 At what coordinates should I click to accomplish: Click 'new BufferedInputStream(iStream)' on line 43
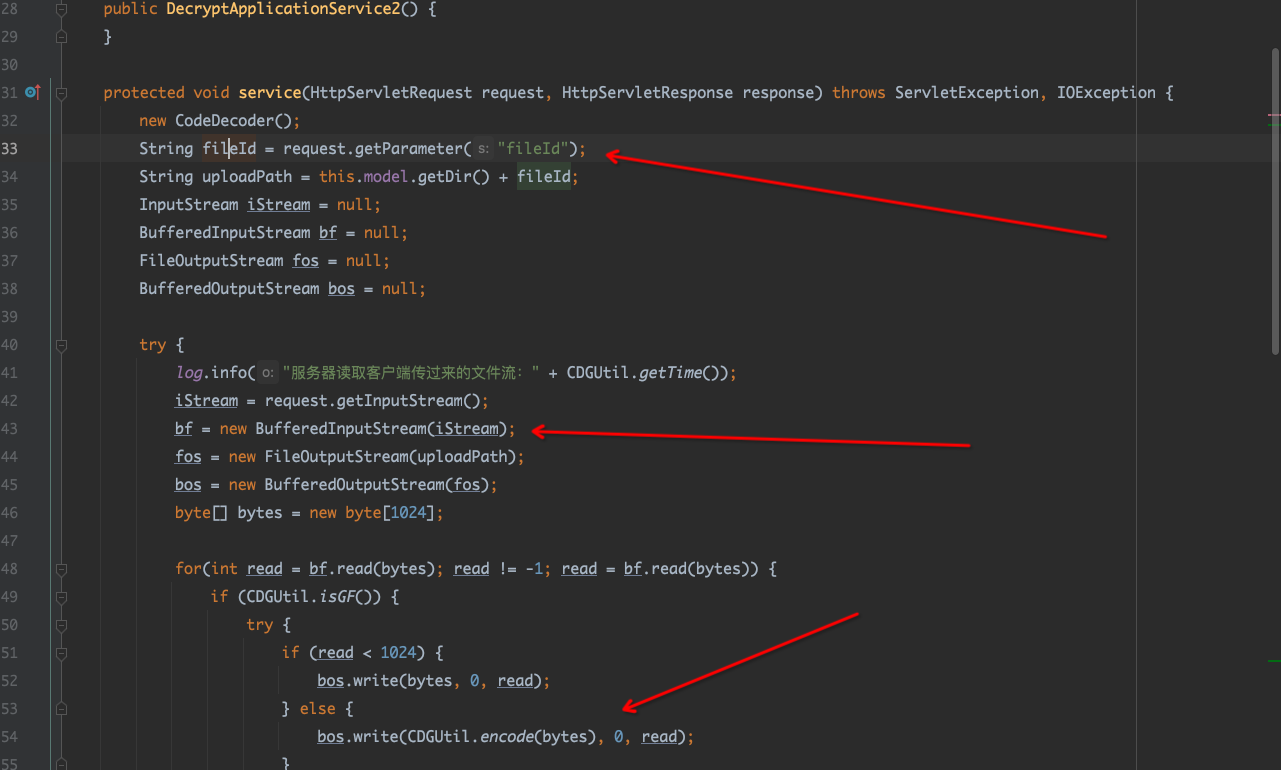point(363,429)
